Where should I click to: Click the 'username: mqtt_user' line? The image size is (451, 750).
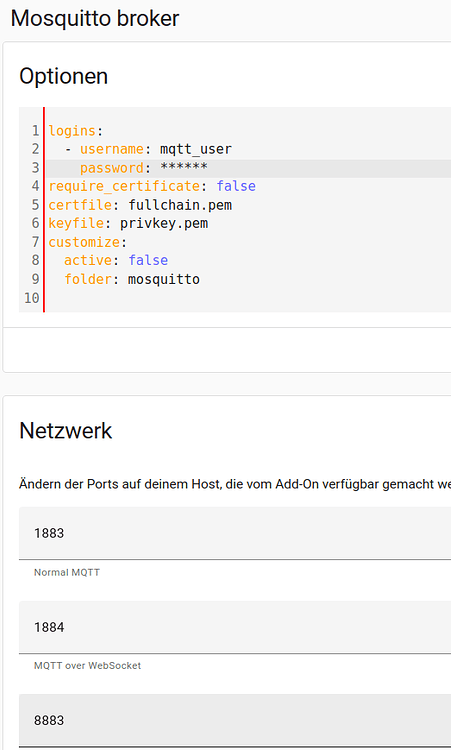(x=148, y=149)
